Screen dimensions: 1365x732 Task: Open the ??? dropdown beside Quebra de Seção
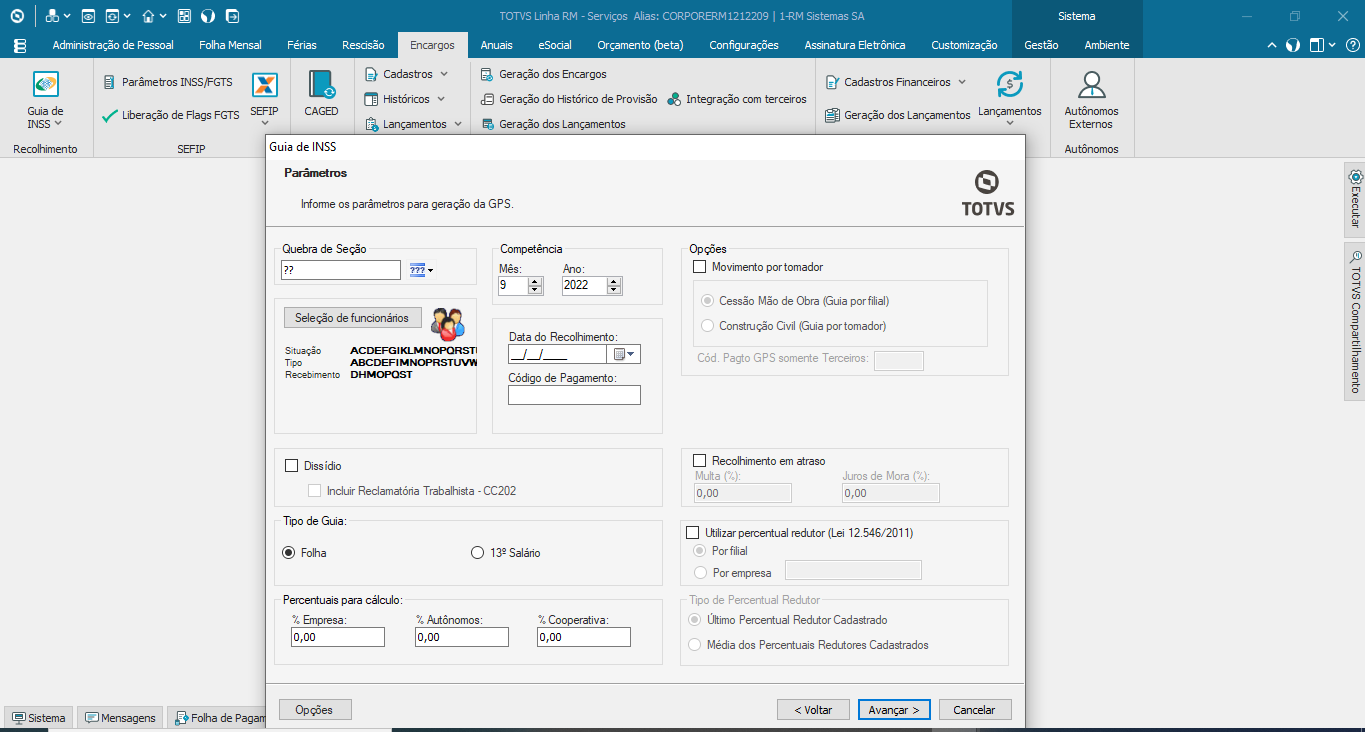point(421,270)
